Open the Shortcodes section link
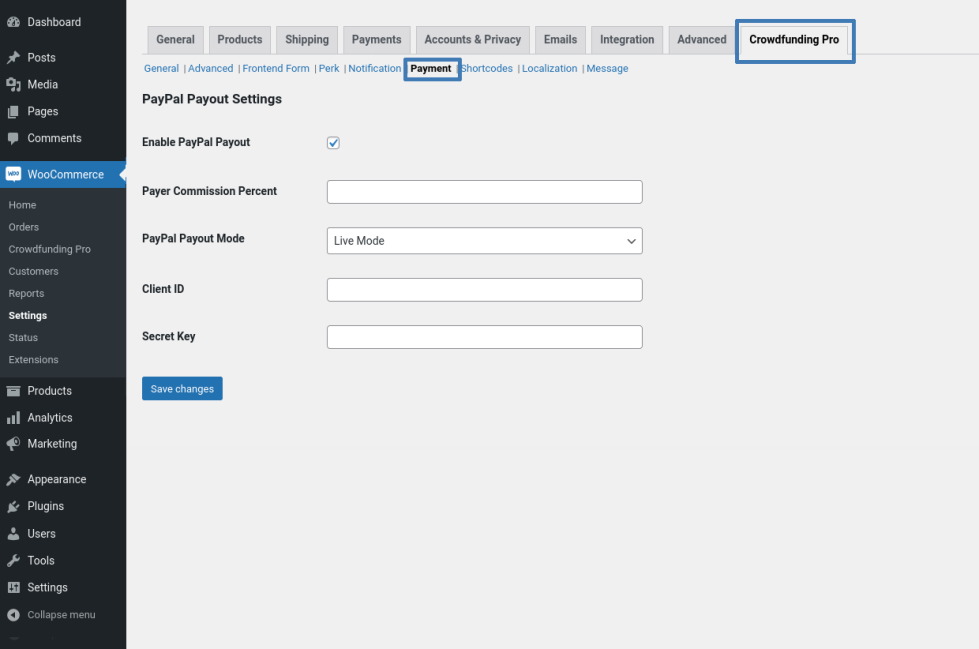Viewport: 979px width, 649px height. 487,68
